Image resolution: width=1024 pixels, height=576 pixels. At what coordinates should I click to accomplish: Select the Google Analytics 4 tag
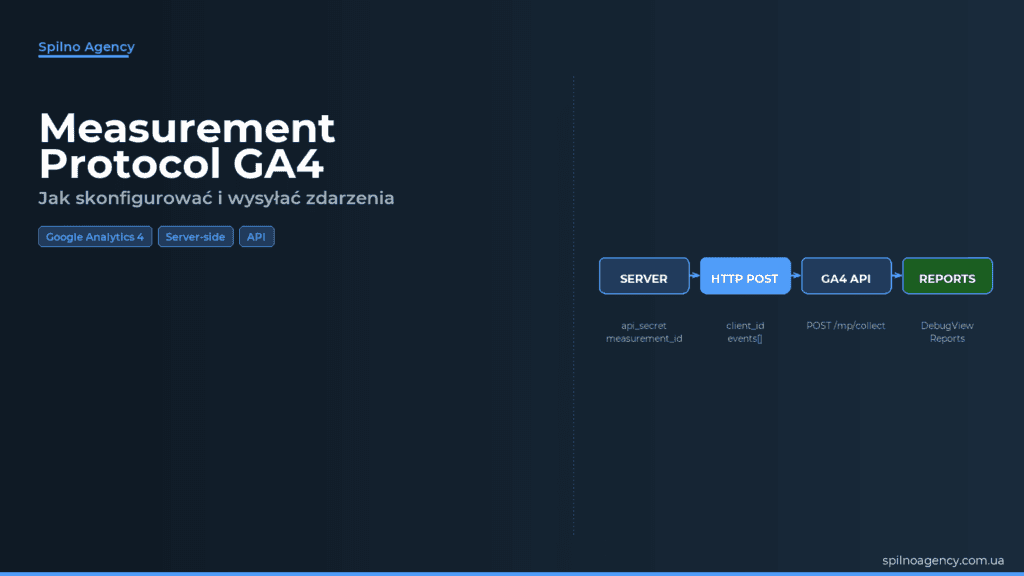pyautogui.click(x=95, y=236)
